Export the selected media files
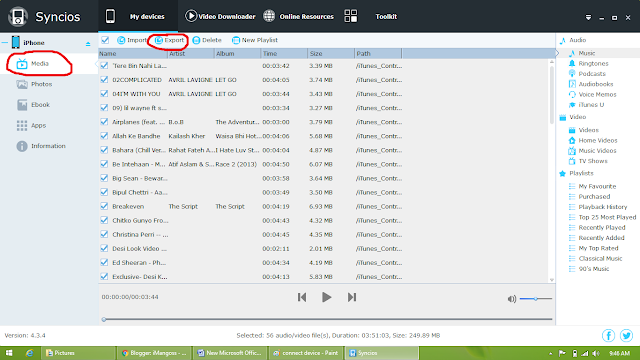Image resolution: width=640 pixels, height=360 pixels. 169,40
